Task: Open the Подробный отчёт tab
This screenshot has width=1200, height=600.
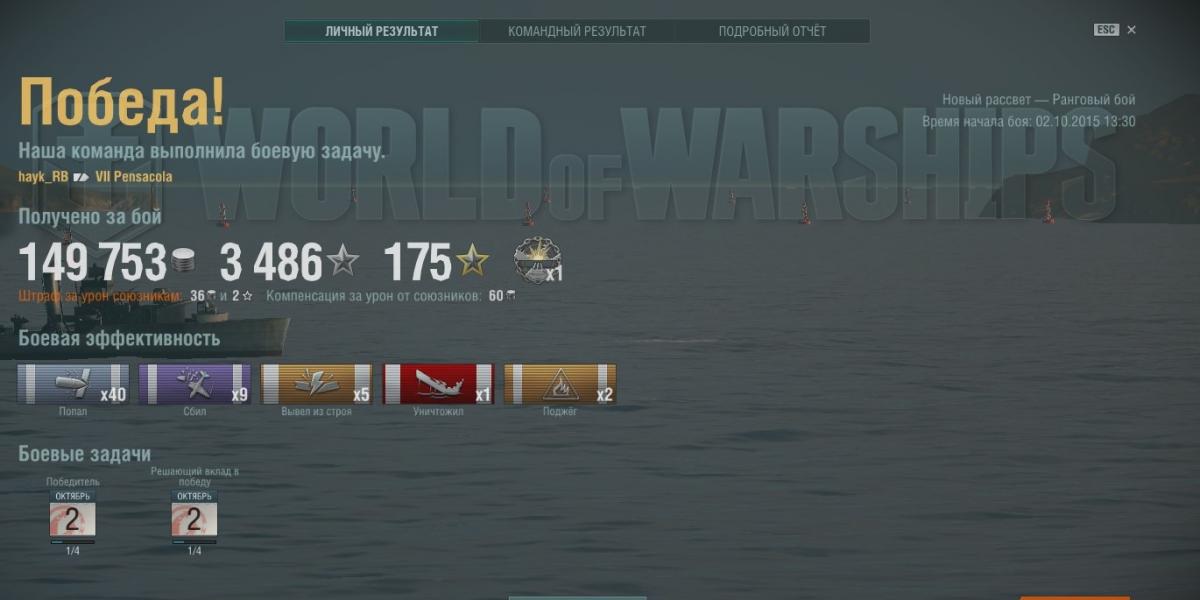Action: (772, 31)
